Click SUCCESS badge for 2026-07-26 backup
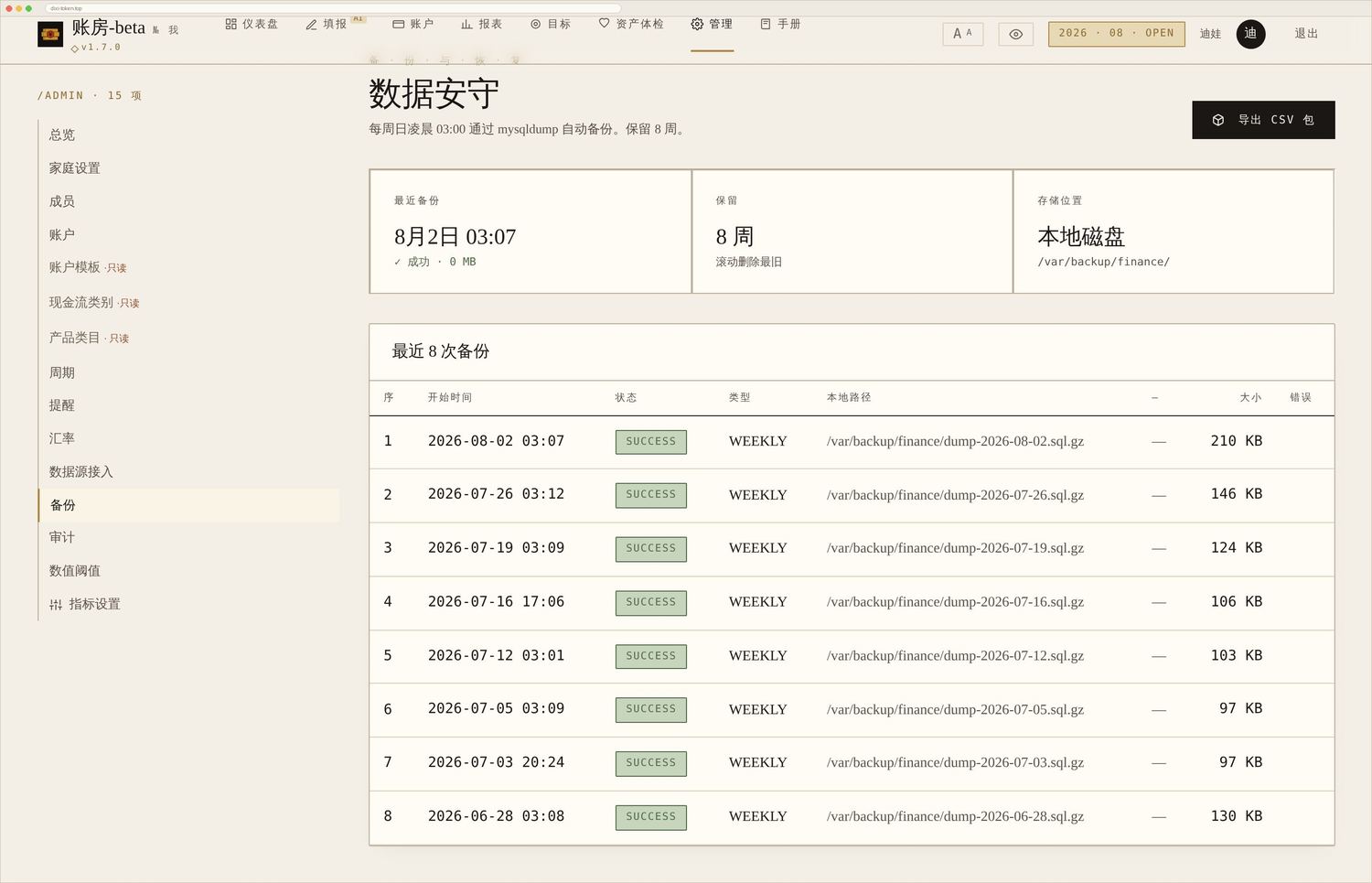The height and width of the screenshot is (883, 1372). pyautogui.click(x=651, y=495)
